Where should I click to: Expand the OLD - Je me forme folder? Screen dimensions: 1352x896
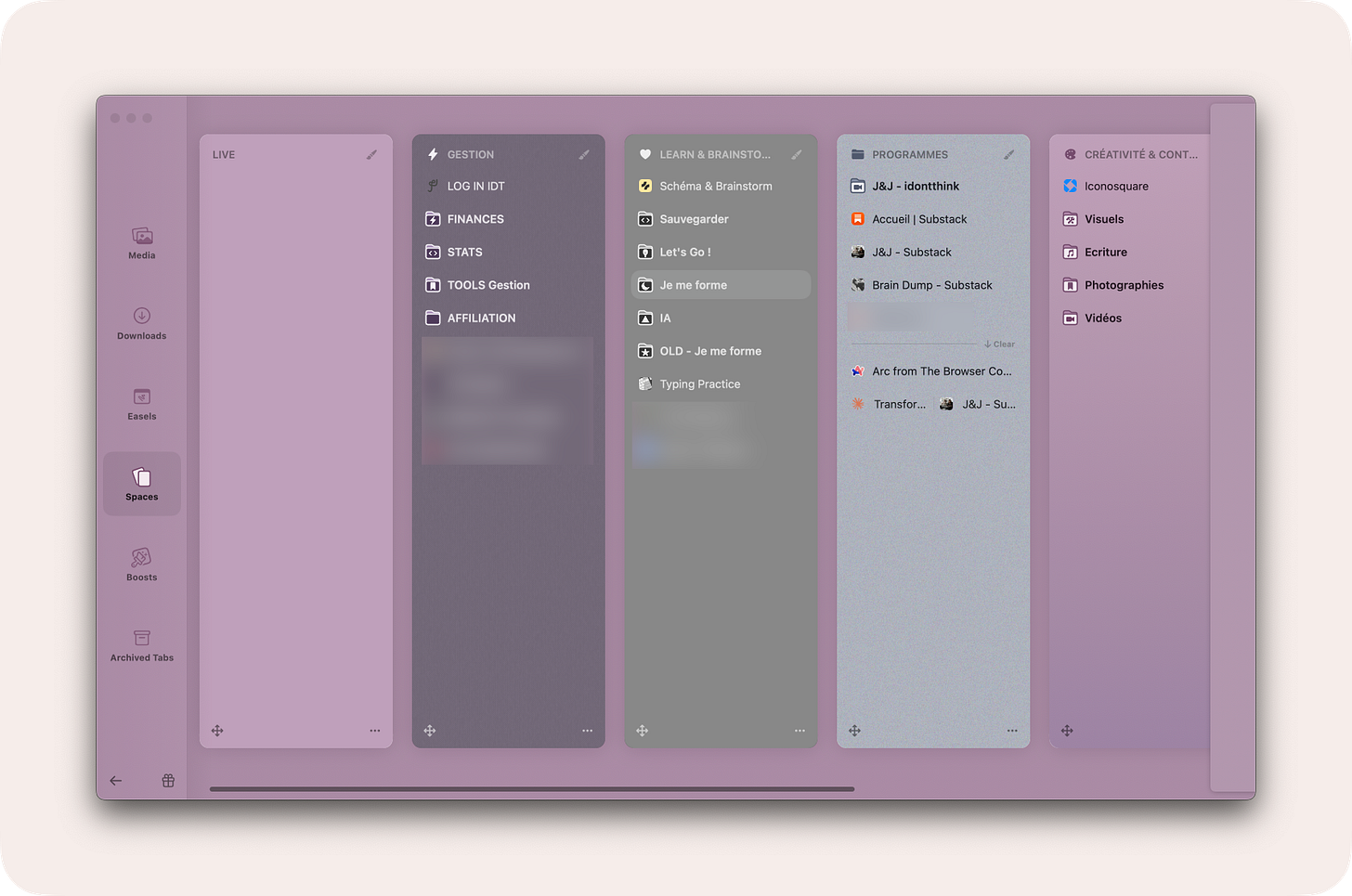pyautogui.click(x=721, y=351)
